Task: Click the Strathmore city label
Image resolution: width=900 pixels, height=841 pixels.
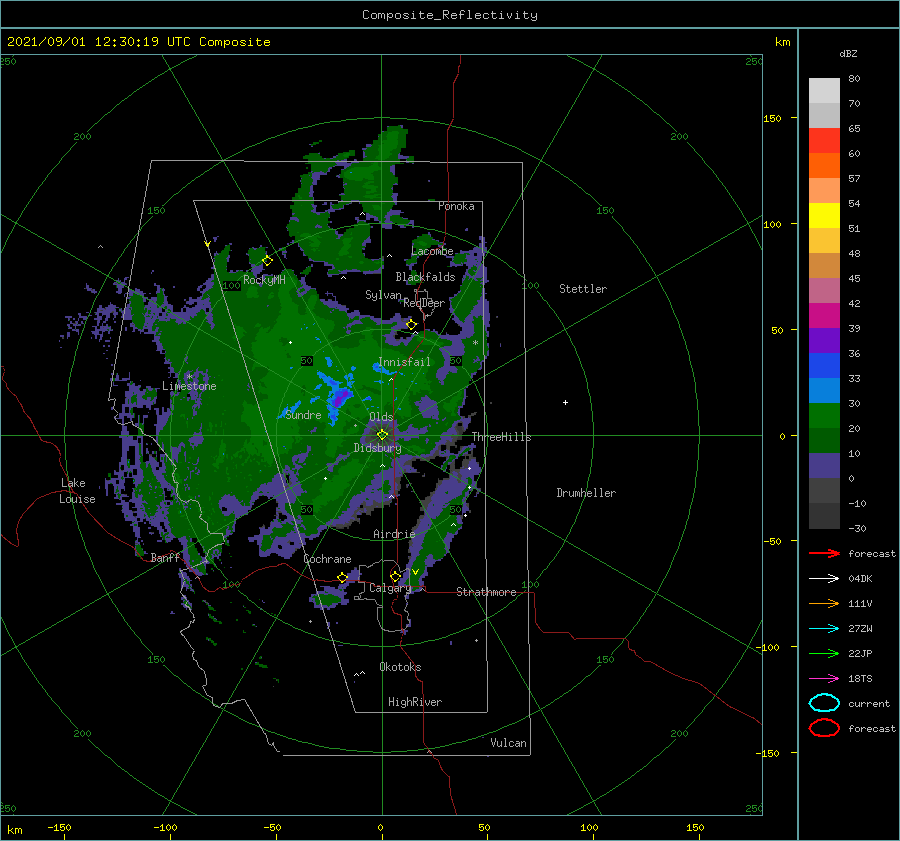Action: point(486,592)
